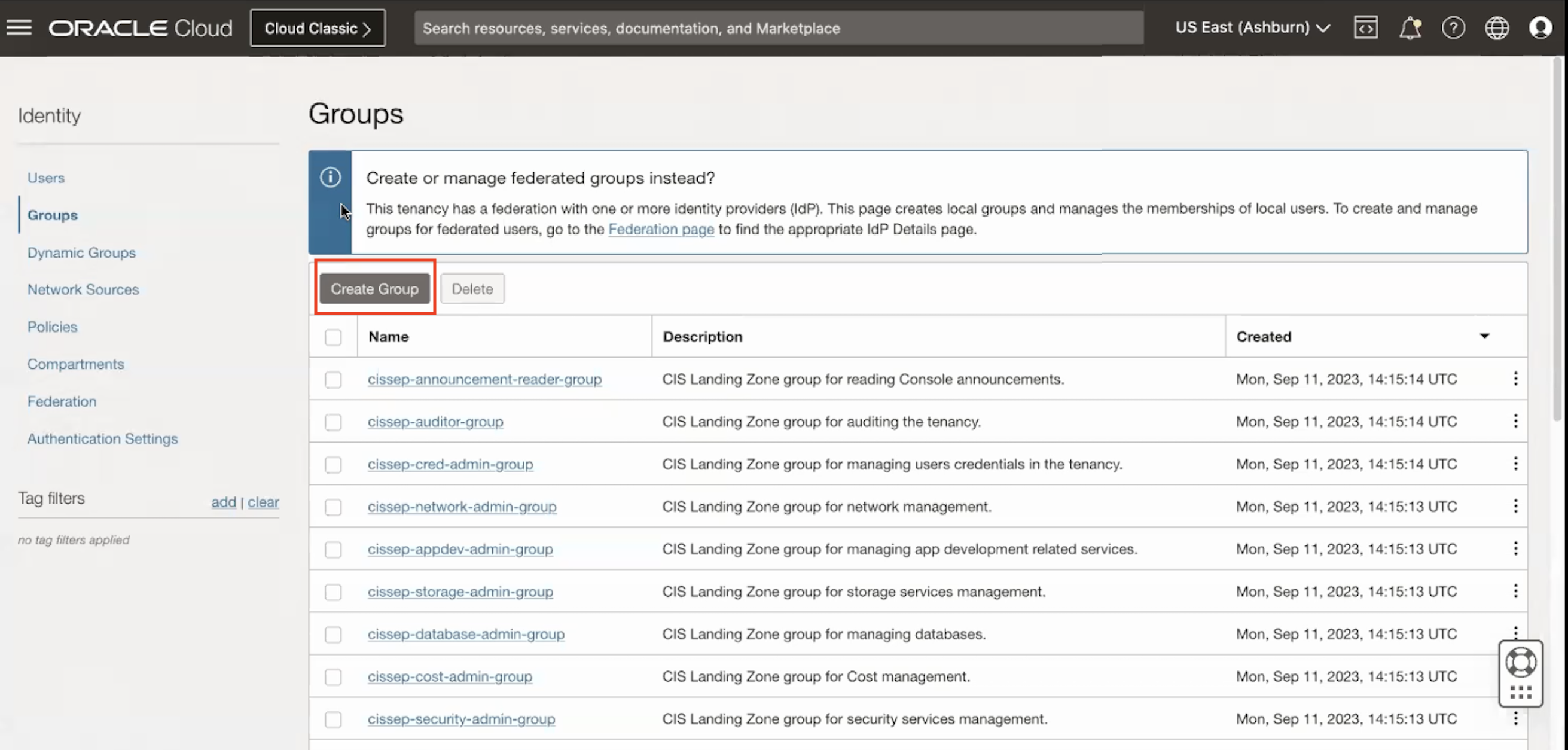Screen dimensions: 1568x750
Task: Open the language globe selector
Action: pyautogui.click(x=1497, y=28)
